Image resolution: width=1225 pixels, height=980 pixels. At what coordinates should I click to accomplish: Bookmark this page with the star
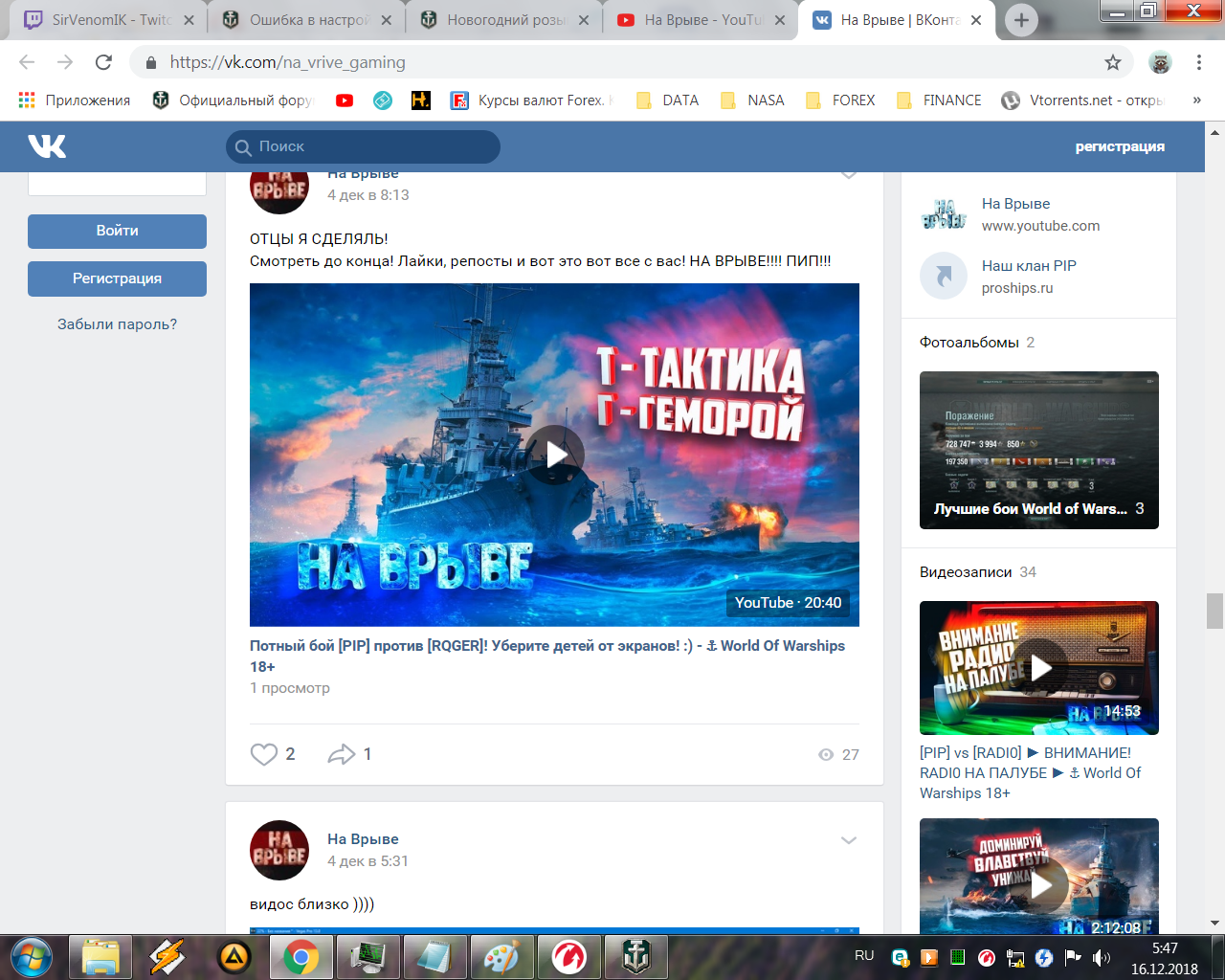click(x=1112, y=62)
